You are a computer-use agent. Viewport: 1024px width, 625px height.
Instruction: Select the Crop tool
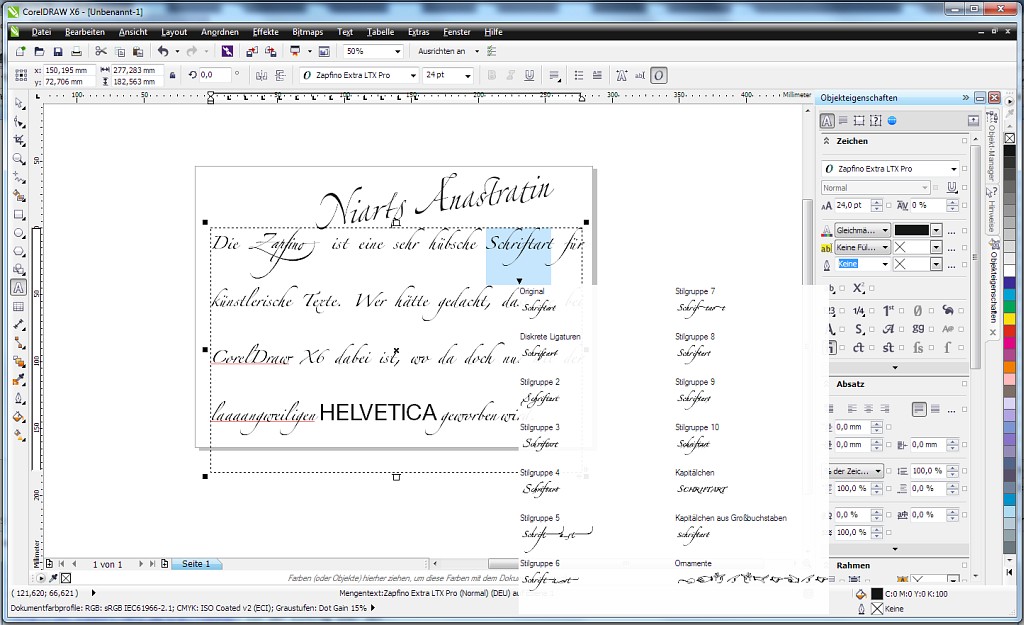point(19,140)
